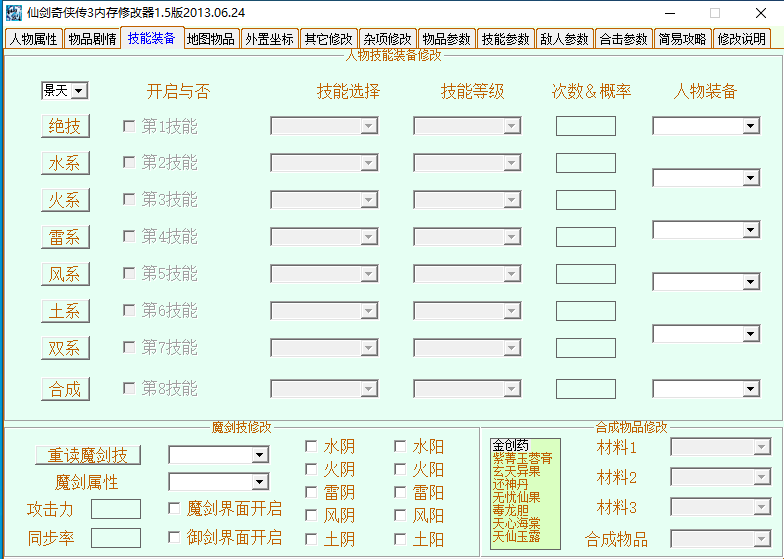This screenshot has width=784, height=559.
Task: Open the 简易攻略 tab
Action: [x=682, y=38]
